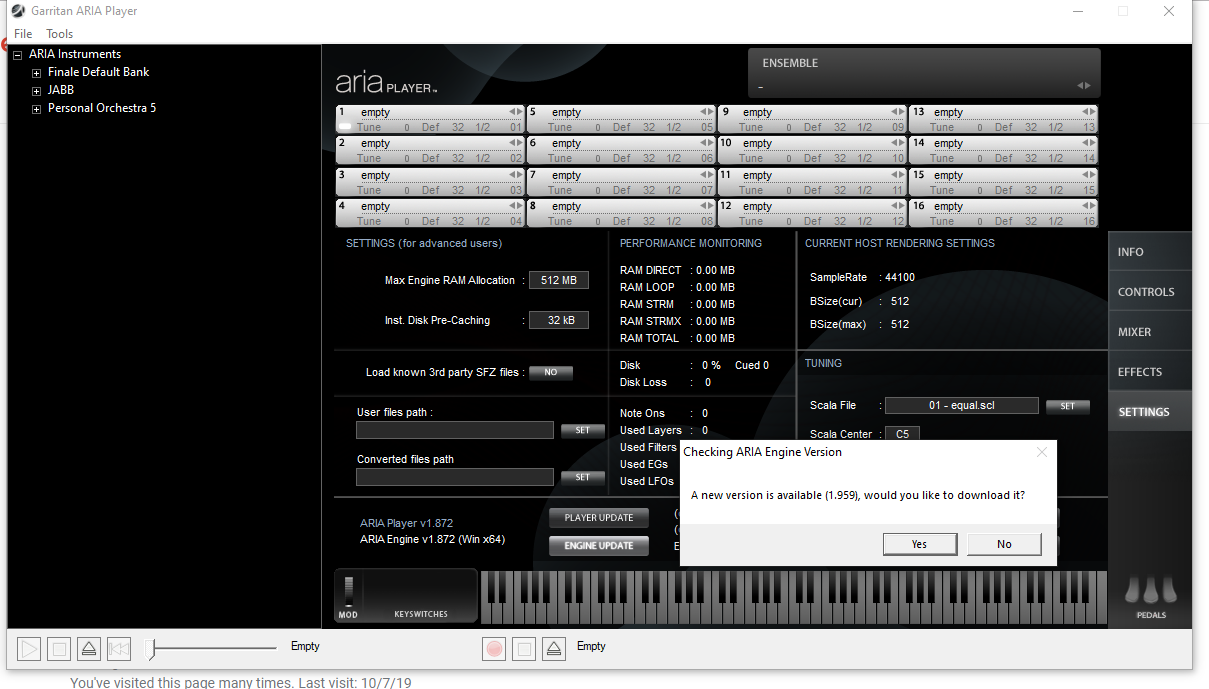Collapse the ARIA Instruments tree root
Viewport: 1209px width, 689px height.
point(17,55)
